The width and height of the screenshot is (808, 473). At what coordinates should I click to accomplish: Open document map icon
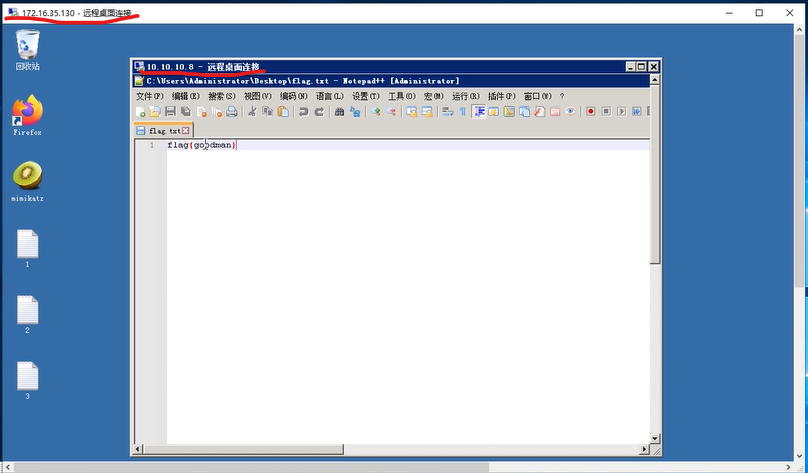[509, 111]
